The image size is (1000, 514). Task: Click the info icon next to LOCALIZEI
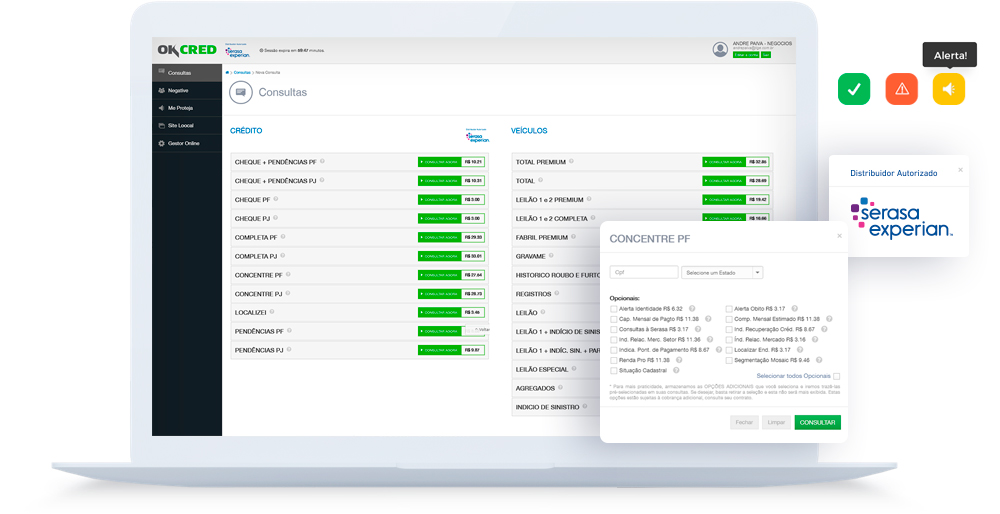pyautogui.click(x=272, y=312)
